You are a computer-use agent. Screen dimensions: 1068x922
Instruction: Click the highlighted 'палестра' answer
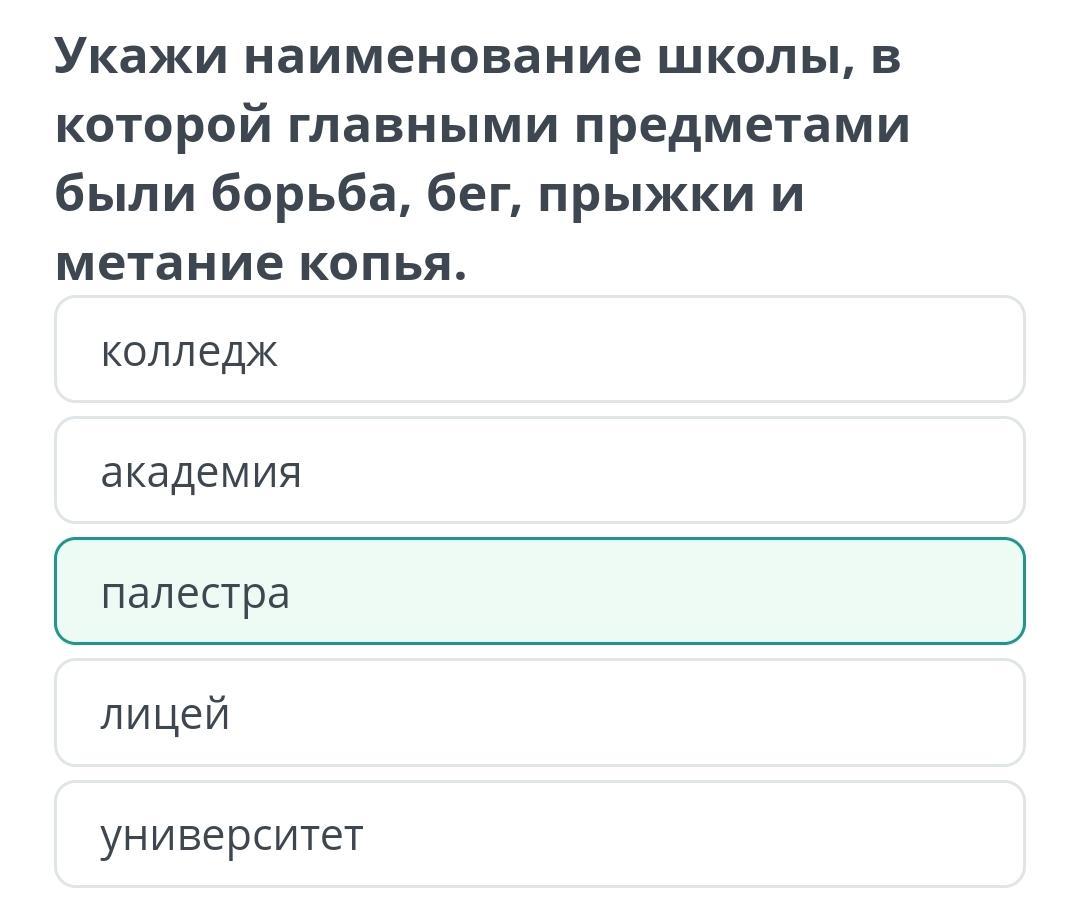click(x=539, y=591)
